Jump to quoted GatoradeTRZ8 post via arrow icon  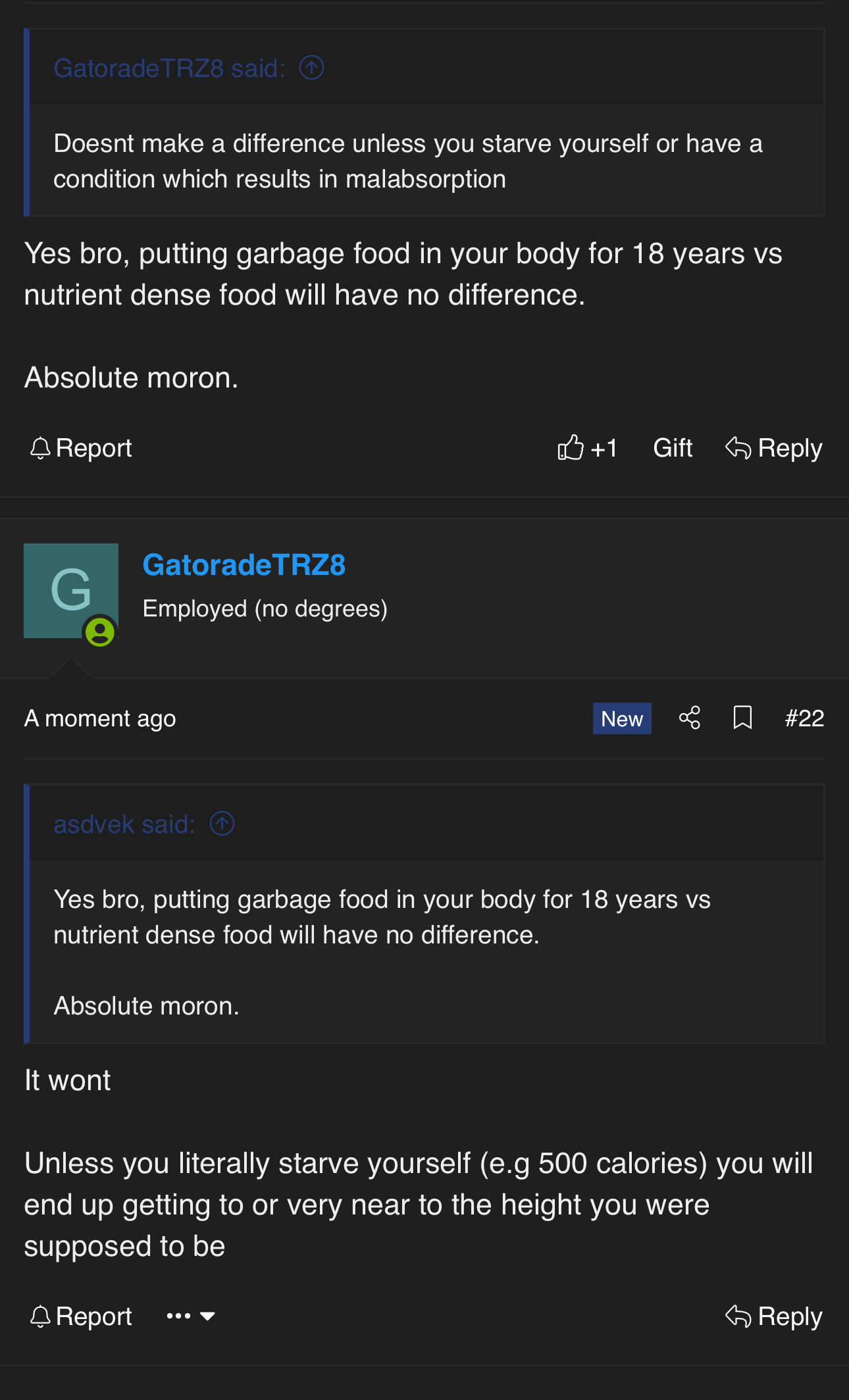(x=311, y=68)
